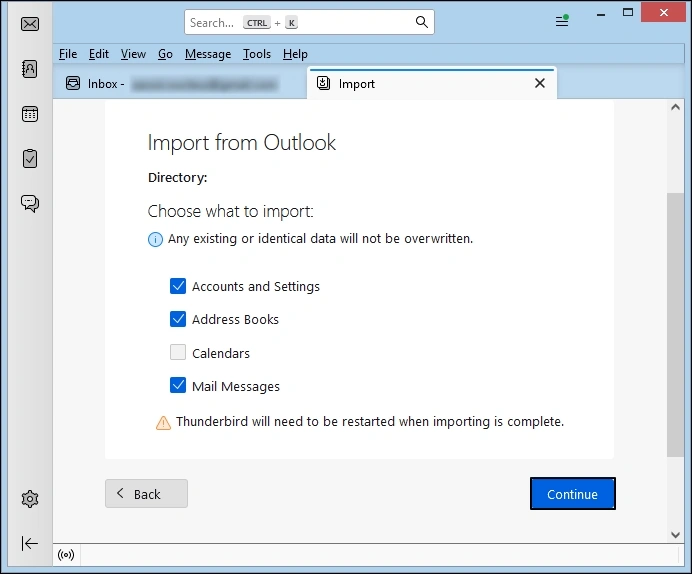Image resolution: width=692 pixels, height=574 pixels.
Task: Click the 'Choose what to import:' text
Action: 230,211
